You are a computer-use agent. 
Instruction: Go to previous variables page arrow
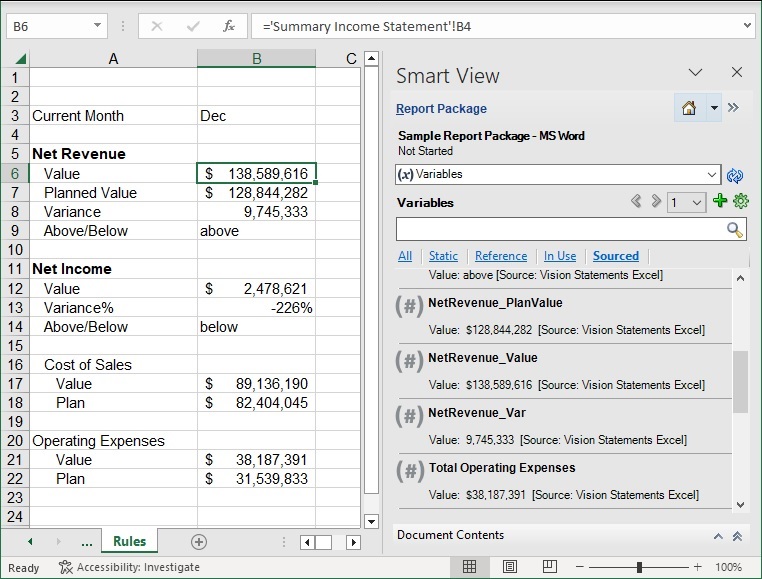pyautogui.click(x=636, y=201)
